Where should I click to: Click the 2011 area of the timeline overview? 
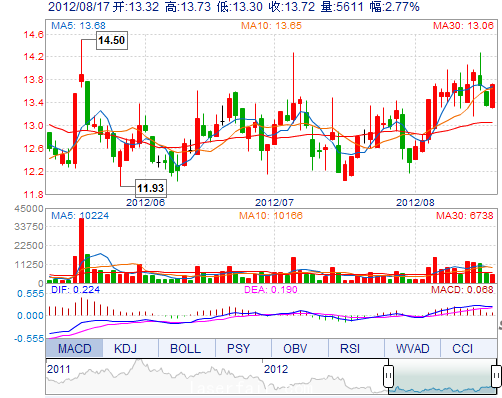[59, 369]
